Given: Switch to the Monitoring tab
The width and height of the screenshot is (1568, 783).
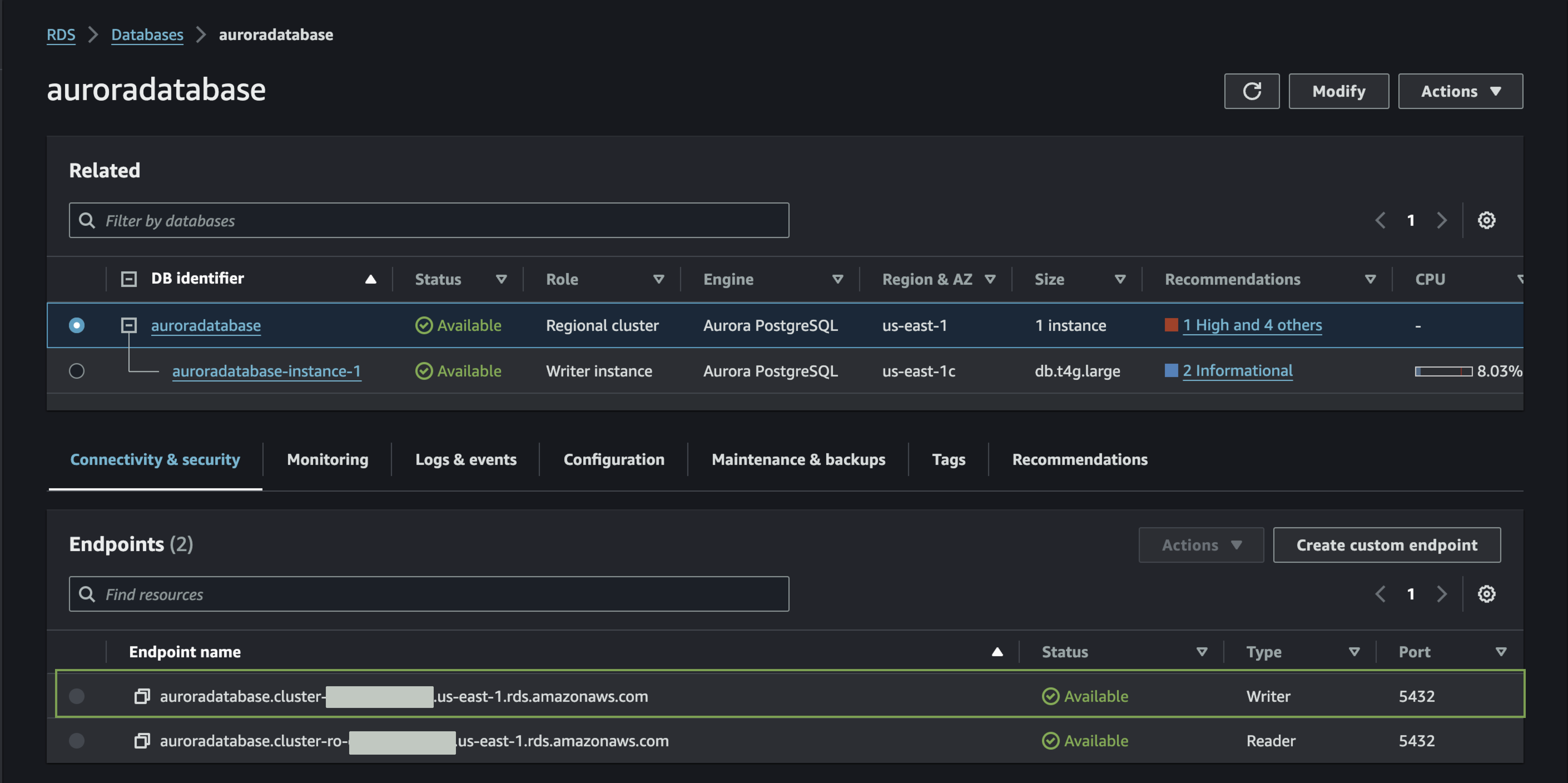Looking at the screenshot, I should (x=328, y=460).
